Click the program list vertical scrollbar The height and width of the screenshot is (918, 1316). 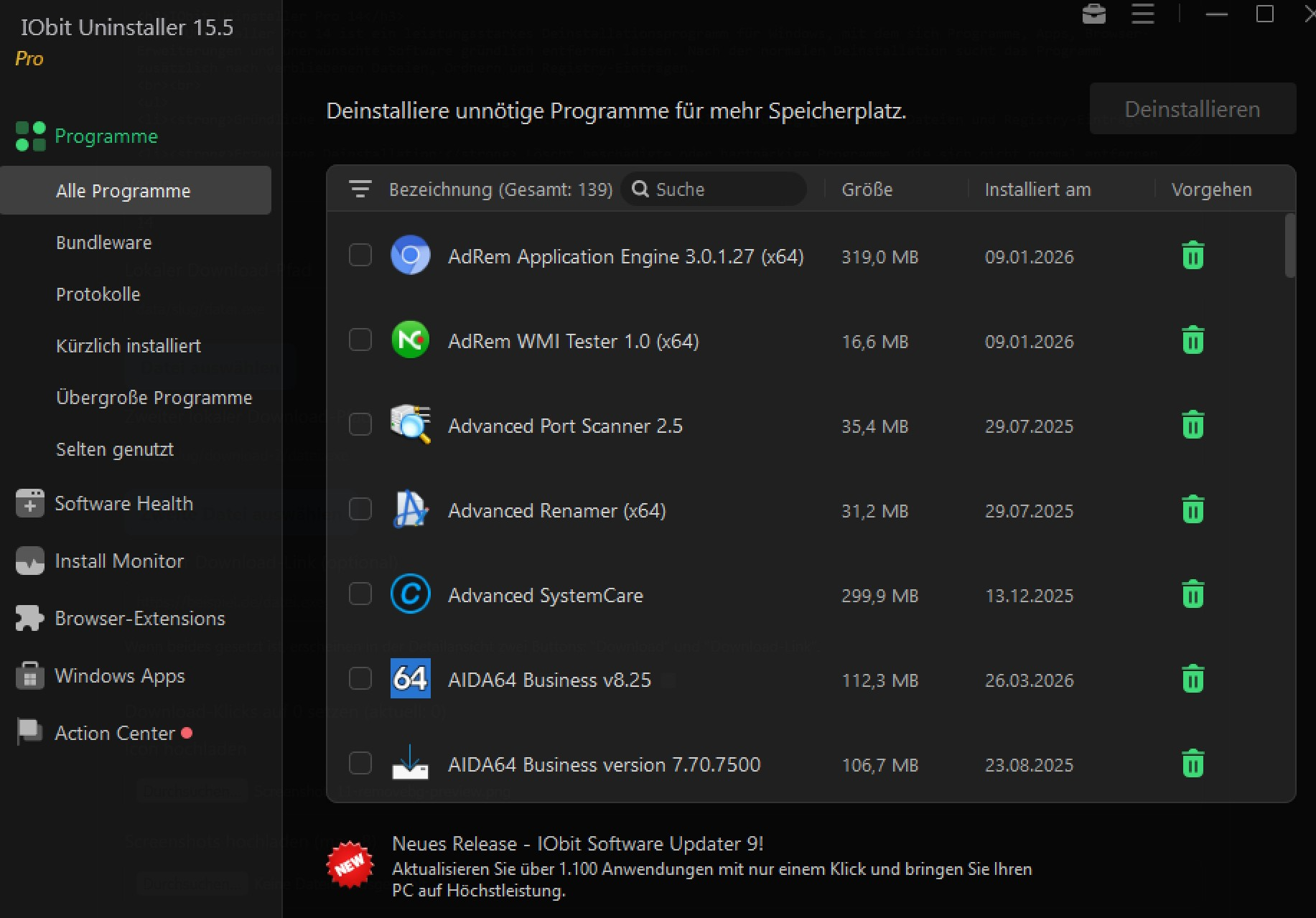pyautogui.click(x=1289, y=245)
